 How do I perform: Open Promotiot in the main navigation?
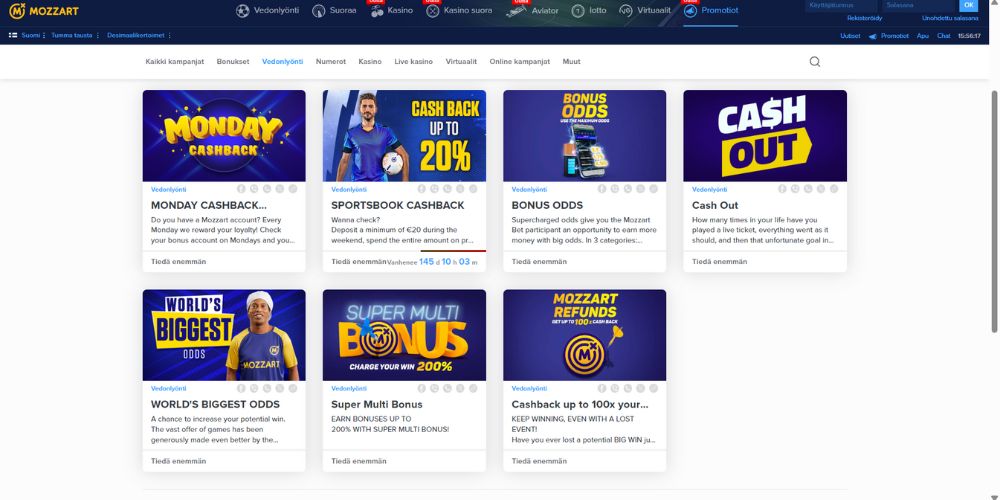pyautogui.click(x=710, y=11)
